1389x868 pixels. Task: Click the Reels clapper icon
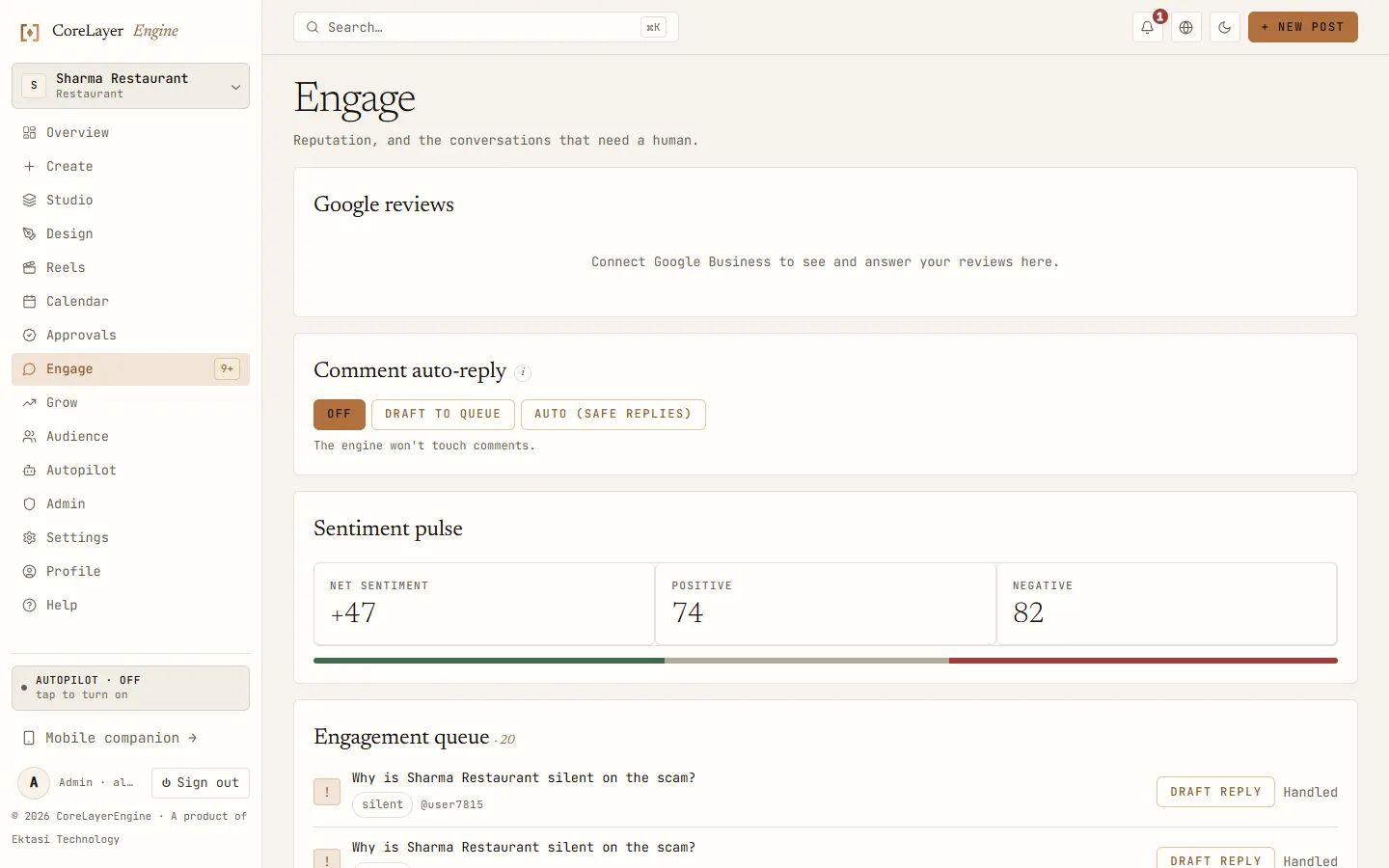(29, 268)
